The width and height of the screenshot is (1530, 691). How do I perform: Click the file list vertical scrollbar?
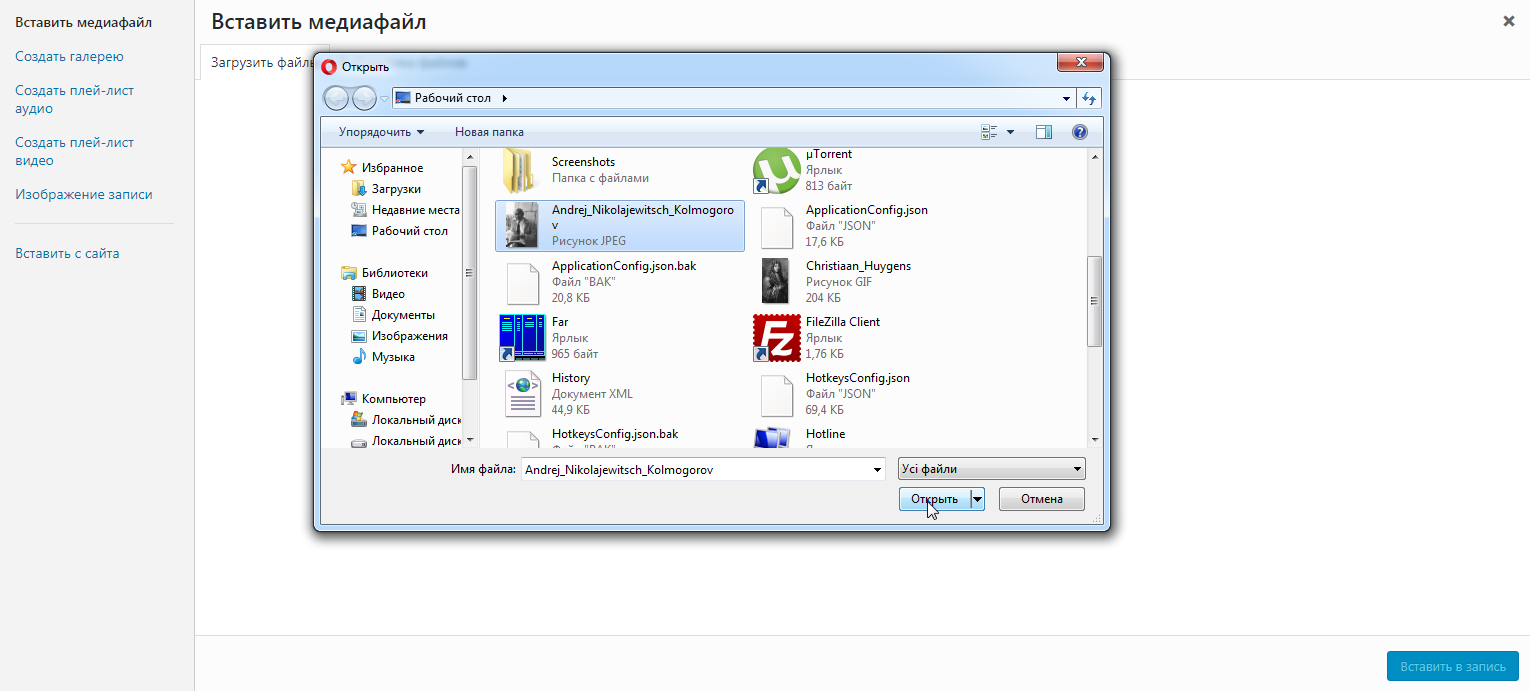point(1094,301)
